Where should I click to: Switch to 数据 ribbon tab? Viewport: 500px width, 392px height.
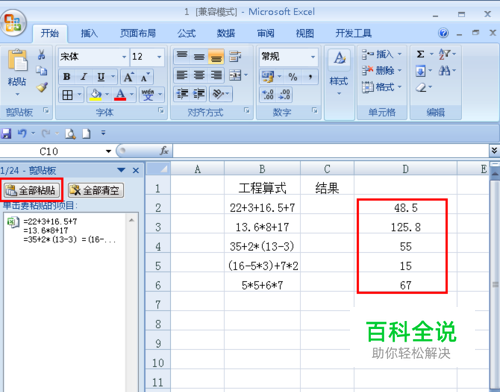tap(226, 33)
